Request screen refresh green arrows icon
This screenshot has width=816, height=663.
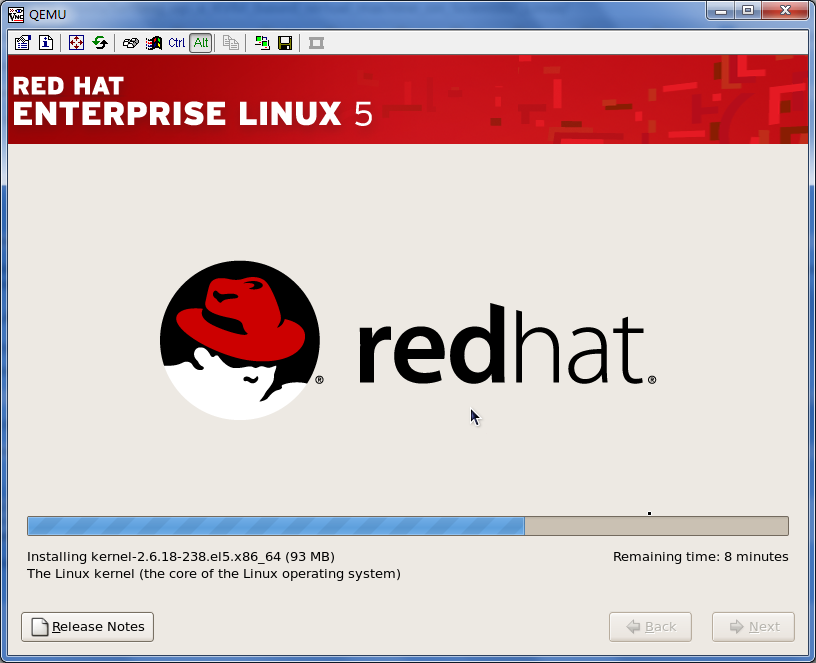click(100, 43)
